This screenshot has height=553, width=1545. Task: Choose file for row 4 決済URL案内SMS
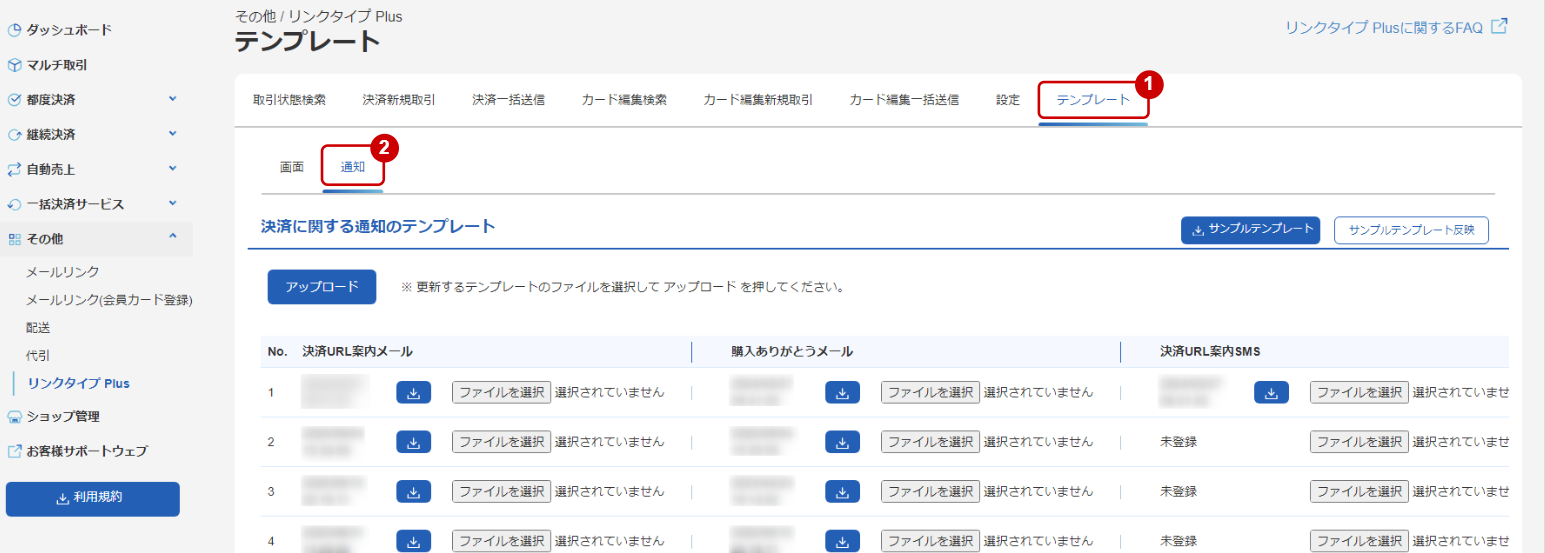click(1359, 541)
